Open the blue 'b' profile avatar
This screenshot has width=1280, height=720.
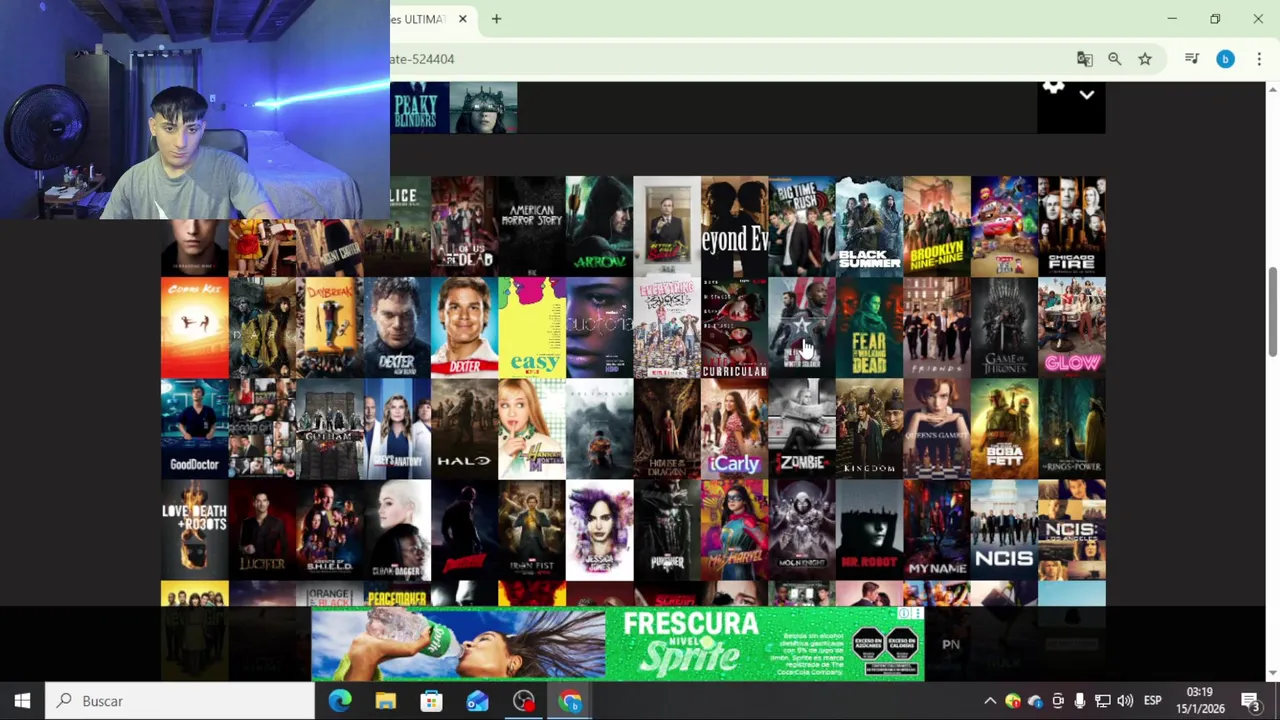(1225, 59)
